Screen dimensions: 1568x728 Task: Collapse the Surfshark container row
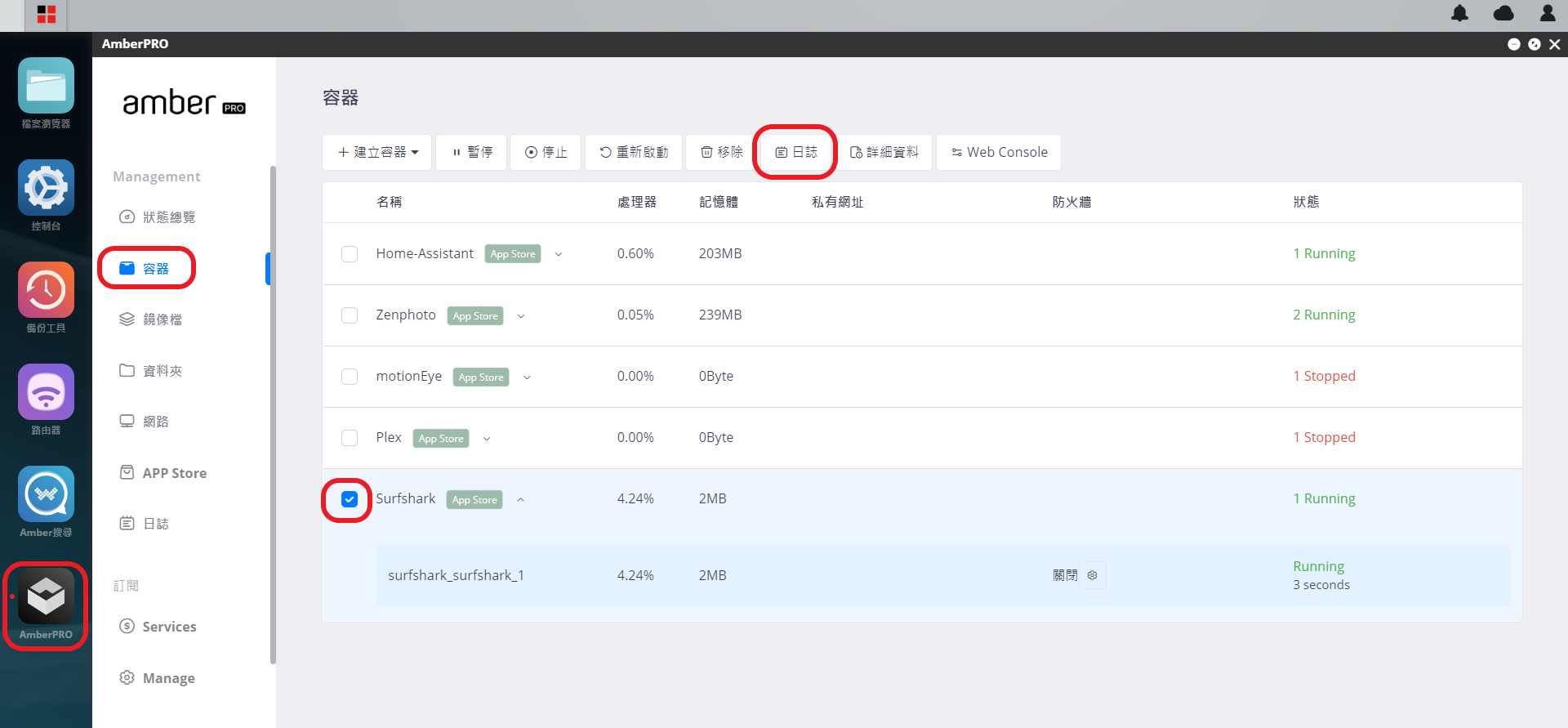pos(520,500)
